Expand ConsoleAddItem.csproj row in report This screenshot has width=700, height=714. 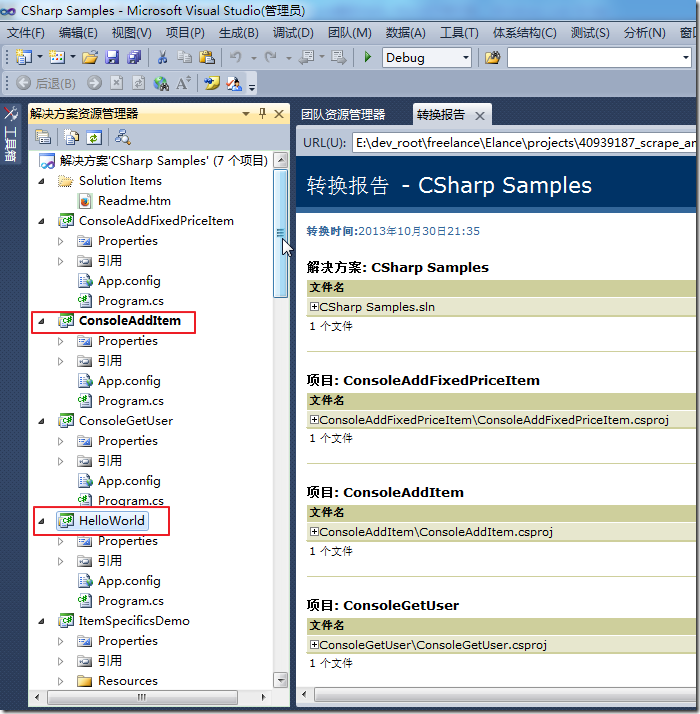[314, 531]
